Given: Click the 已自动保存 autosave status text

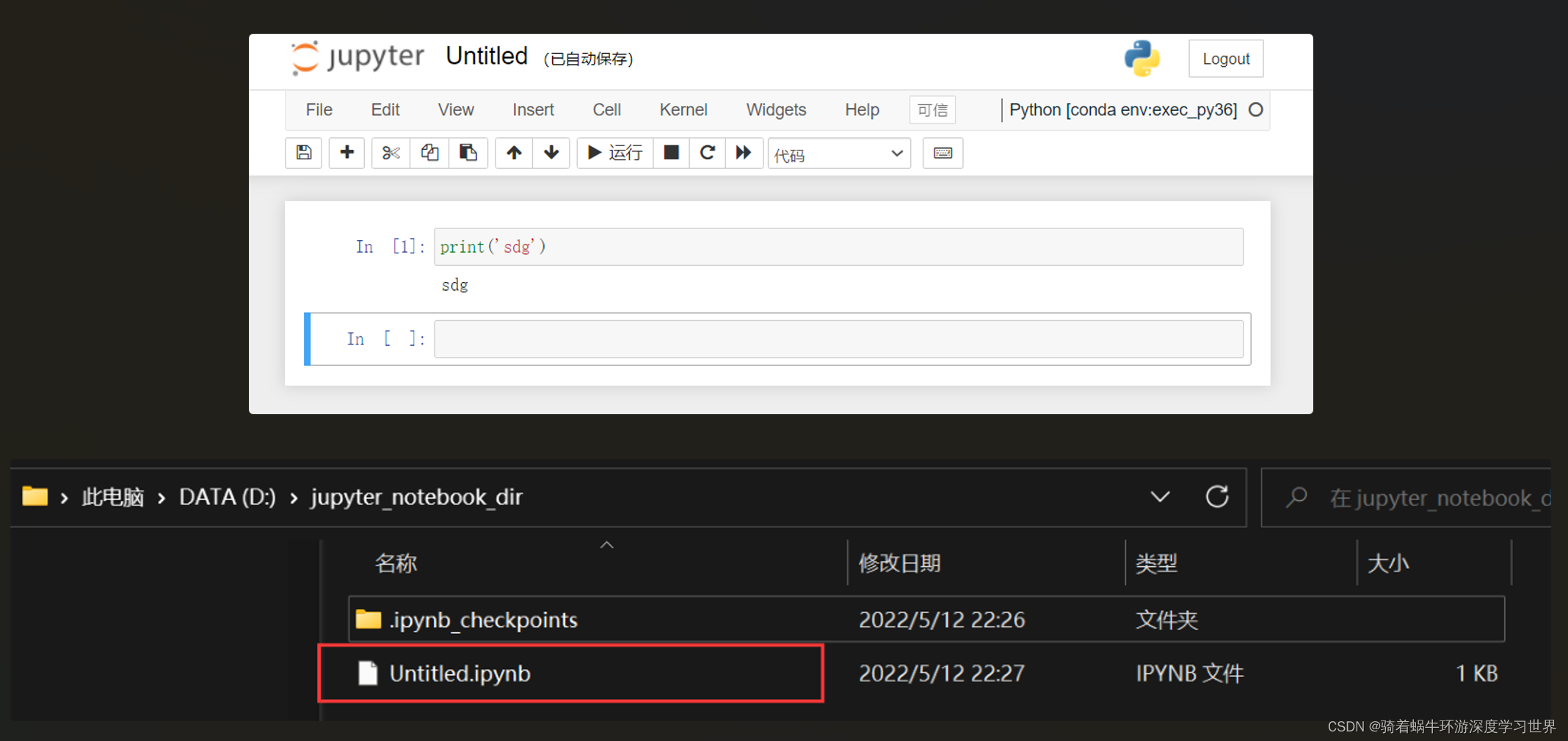Looking at the screenshot, I should click(x=588, y=59).
